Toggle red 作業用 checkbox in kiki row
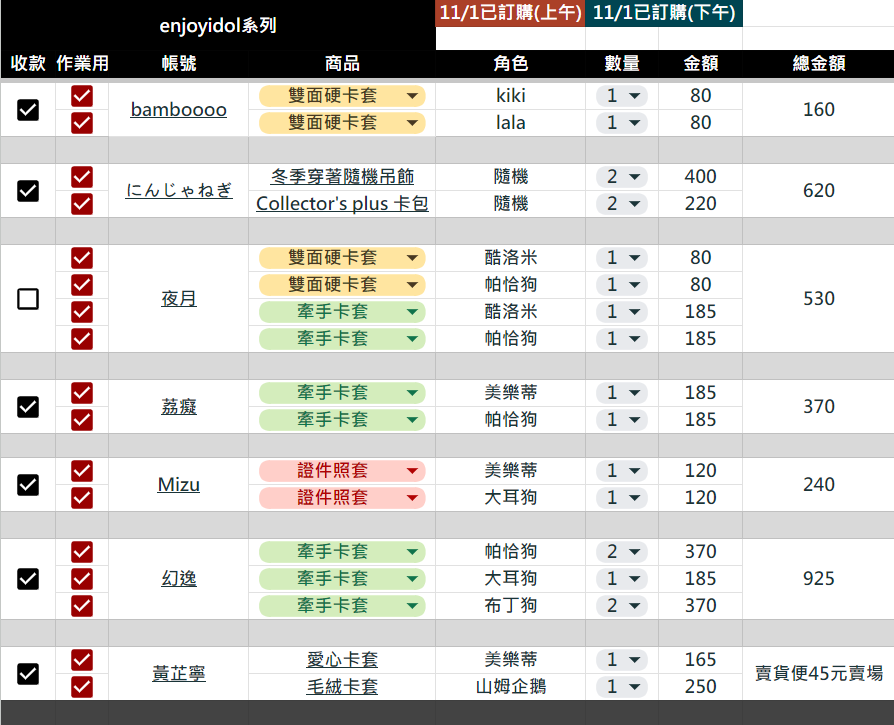The width and height of the screenshot is (894, 725). [x=82, y=96]
